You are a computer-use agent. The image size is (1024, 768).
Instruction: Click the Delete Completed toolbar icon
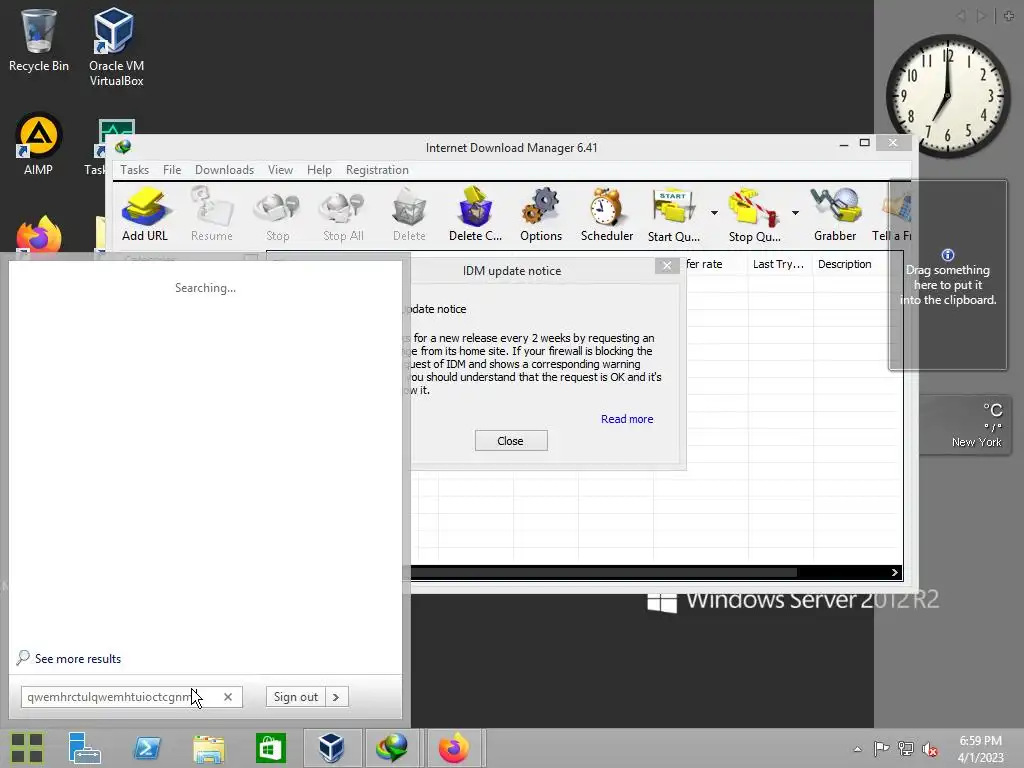pos(475,215)
